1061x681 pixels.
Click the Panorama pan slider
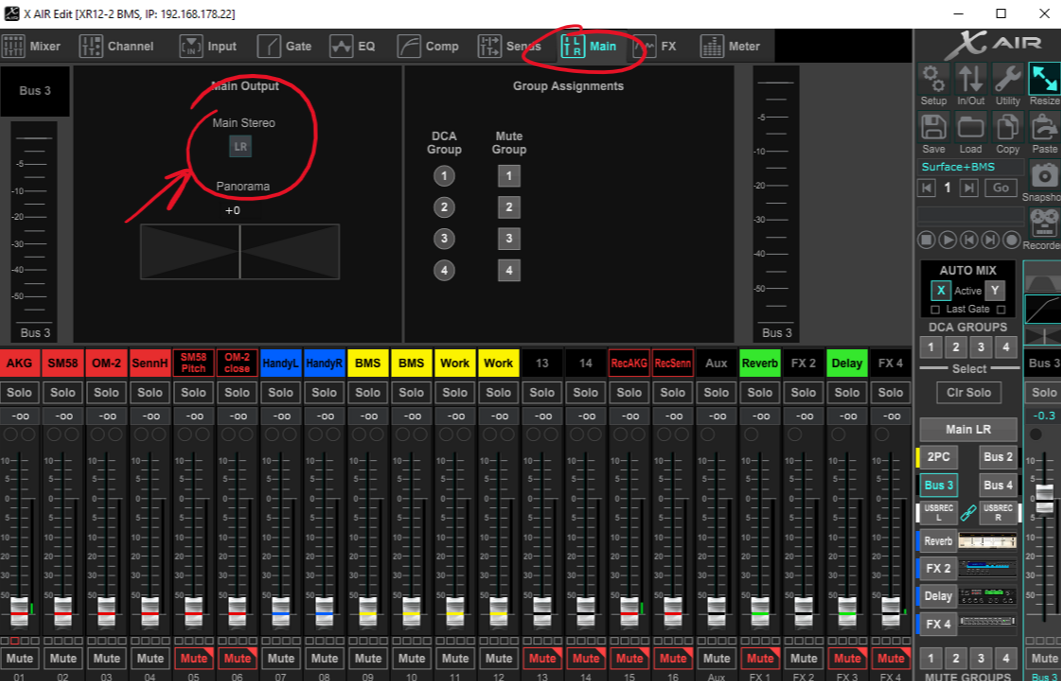coord(240,251)
